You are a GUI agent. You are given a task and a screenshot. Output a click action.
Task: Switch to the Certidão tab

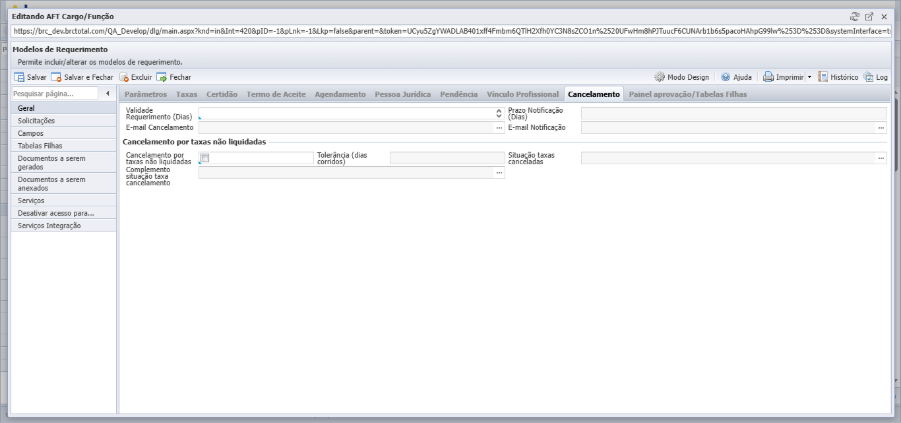(222, 94)
